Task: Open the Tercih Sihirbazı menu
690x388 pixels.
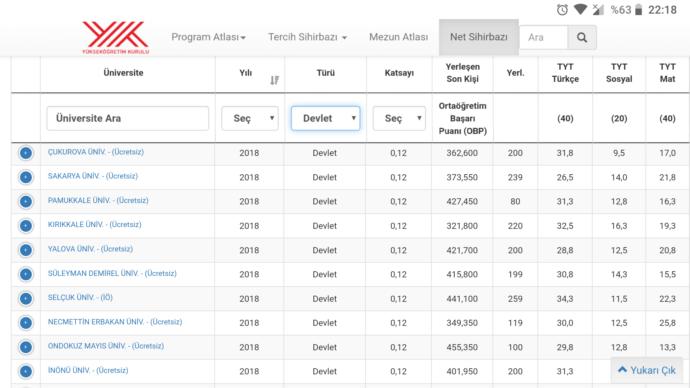Action: tap(308, 37)
